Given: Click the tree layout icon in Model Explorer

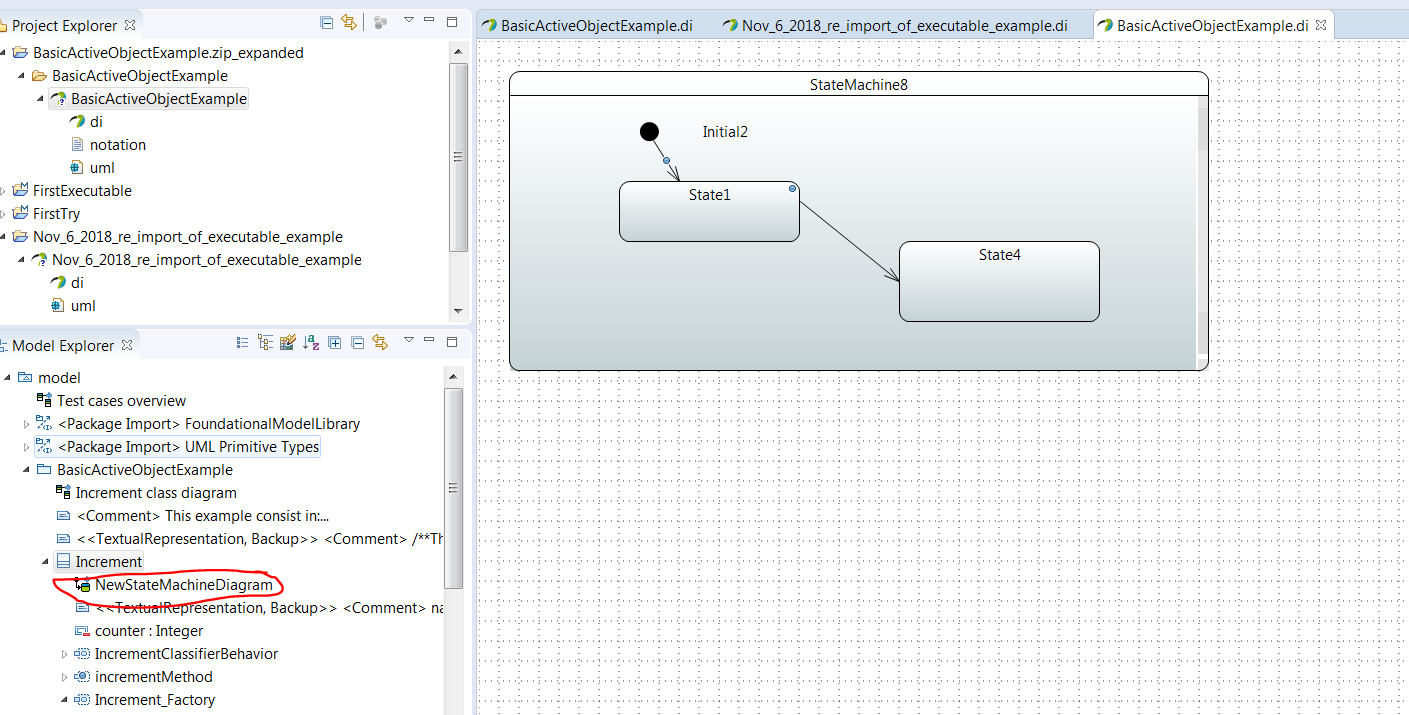Looking at the screenshot, I should click(x=265, y=342).
